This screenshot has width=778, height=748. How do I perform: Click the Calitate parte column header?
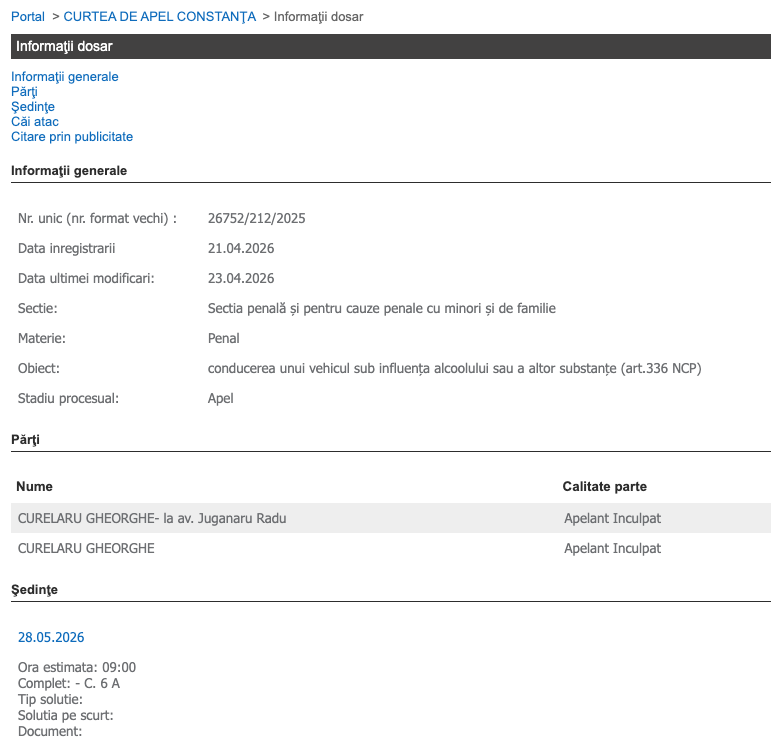604,487
